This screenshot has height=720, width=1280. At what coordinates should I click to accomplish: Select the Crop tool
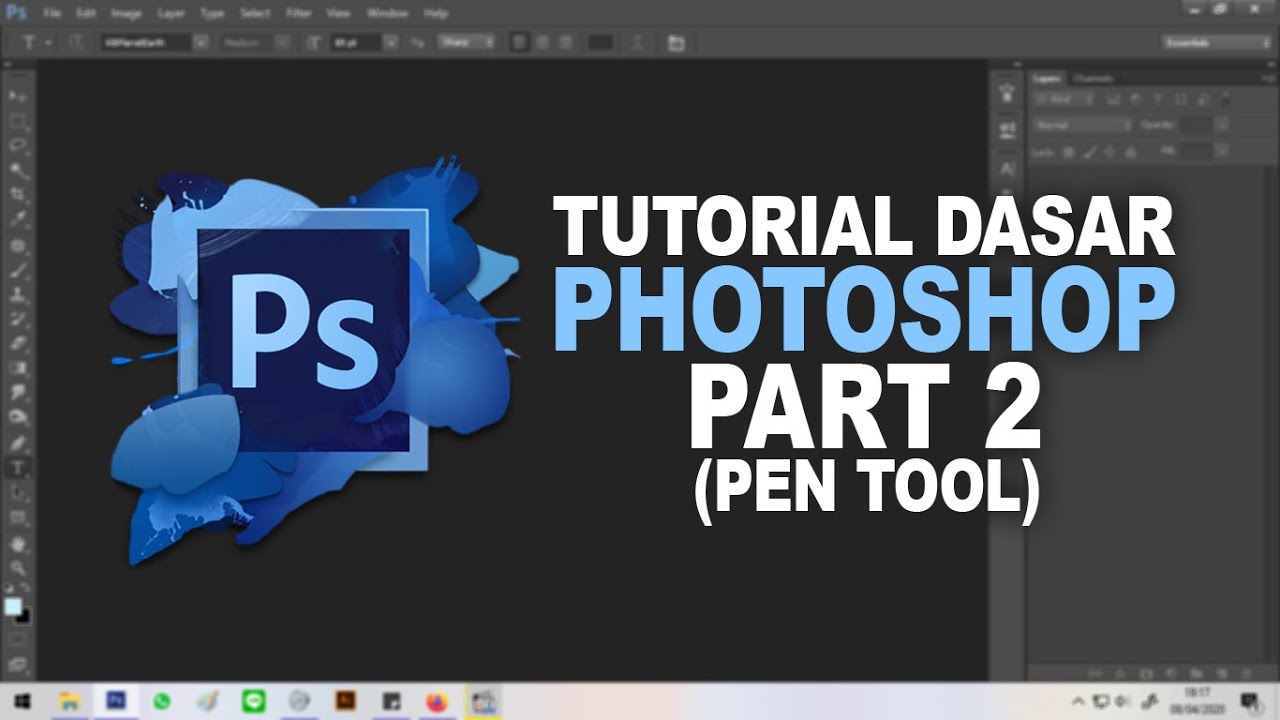click(18, 195)
